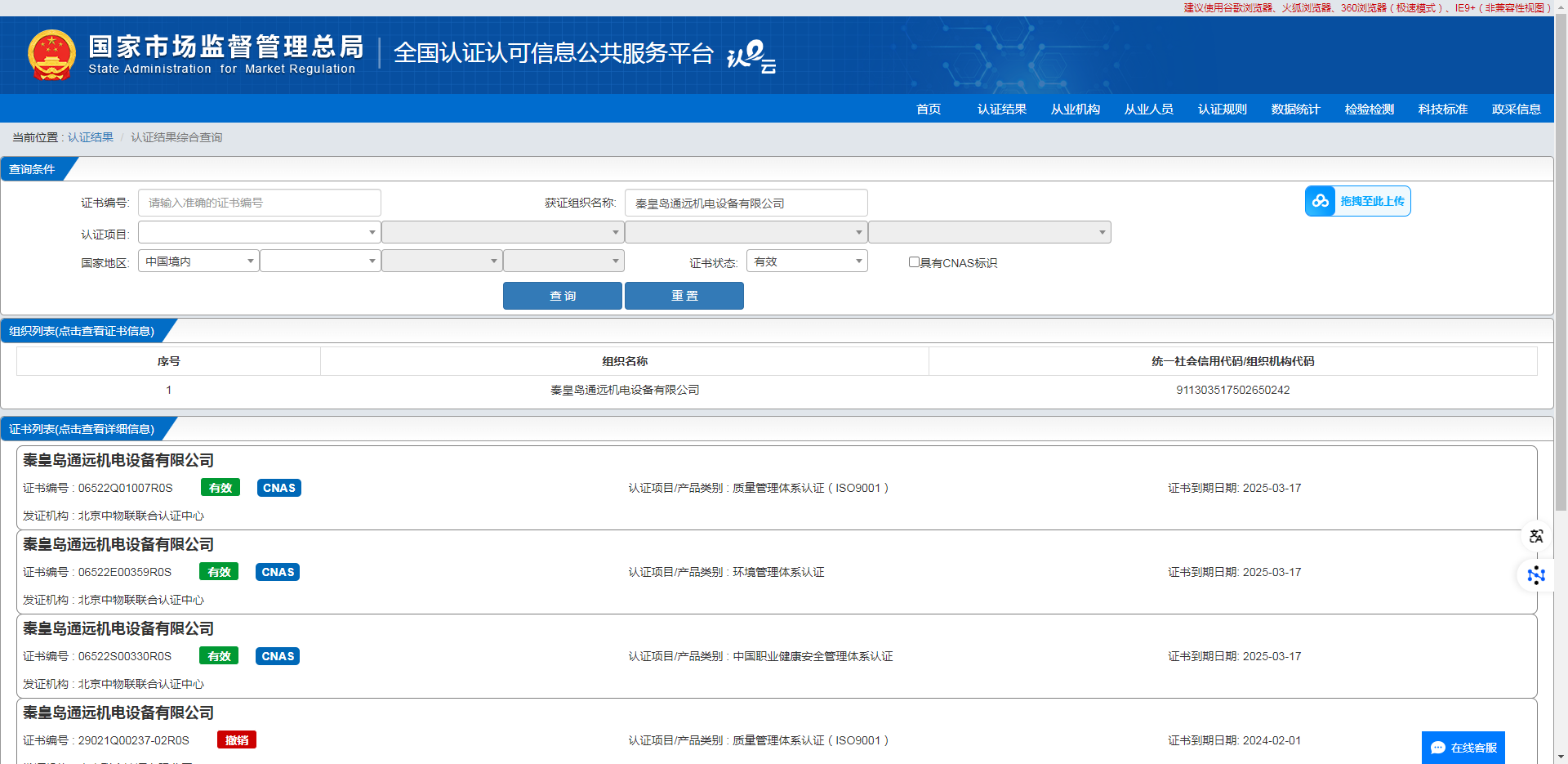This screenshot has height=764, width=1568.
Task: Click the 组织名称 column header
Action: [625, 361]
